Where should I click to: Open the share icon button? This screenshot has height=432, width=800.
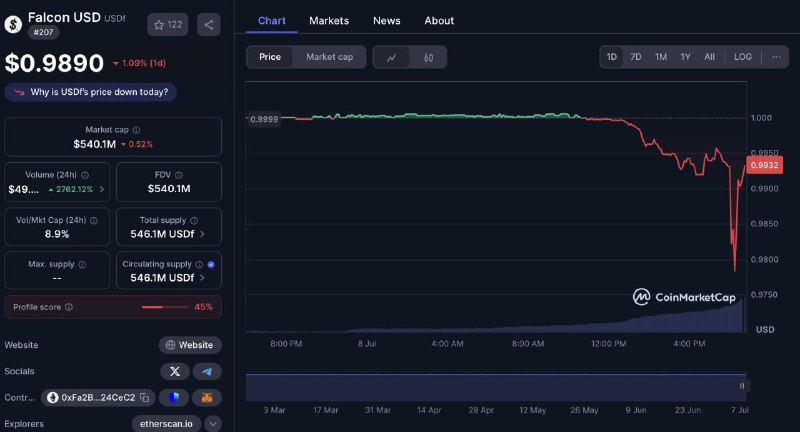(209, 24)
